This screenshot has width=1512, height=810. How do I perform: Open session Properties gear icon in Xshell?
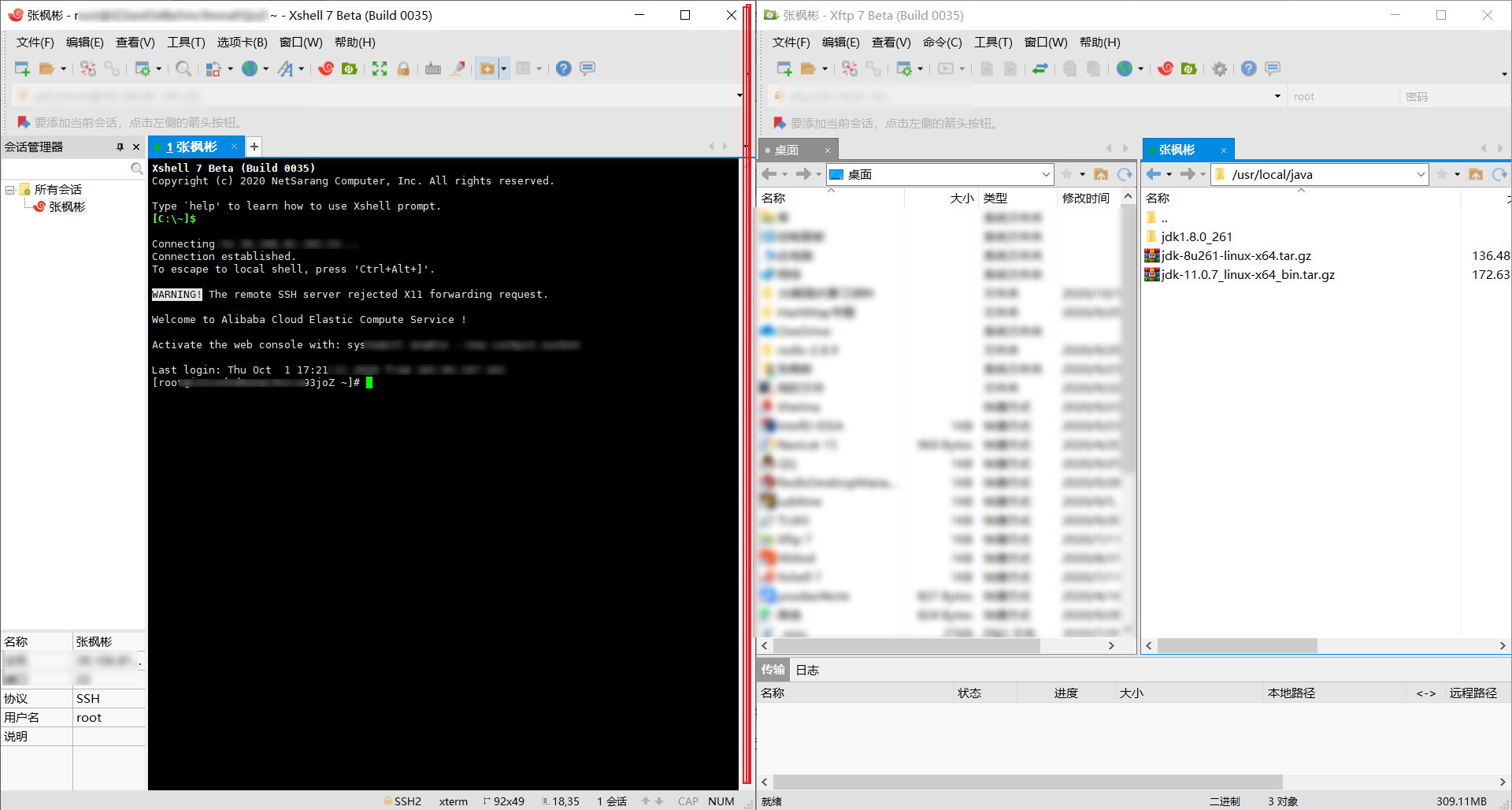[143, 69]
